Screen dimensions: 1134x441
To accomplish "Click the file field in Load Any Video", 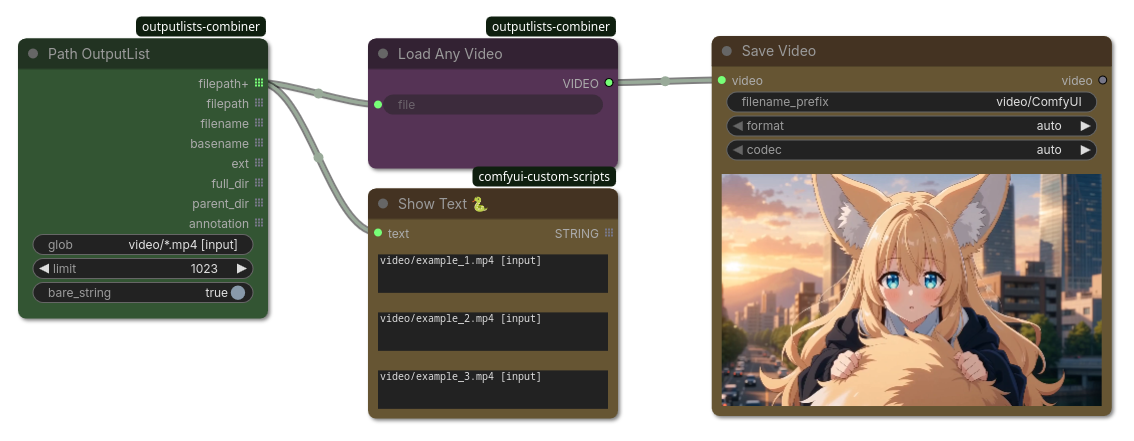I will click(493, 105).
